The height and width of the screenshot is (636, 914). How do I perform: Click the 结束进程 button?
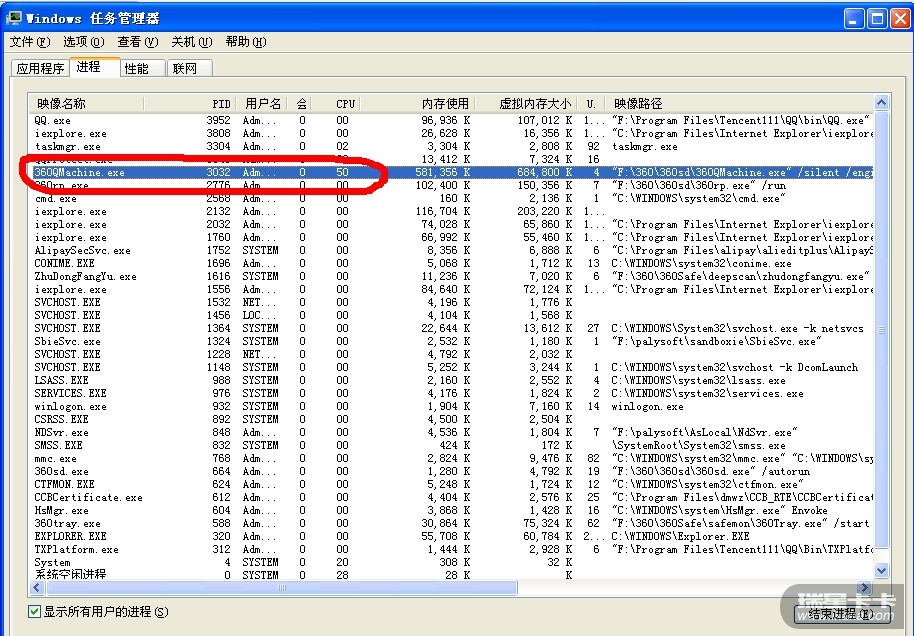[x=840, y=614]
